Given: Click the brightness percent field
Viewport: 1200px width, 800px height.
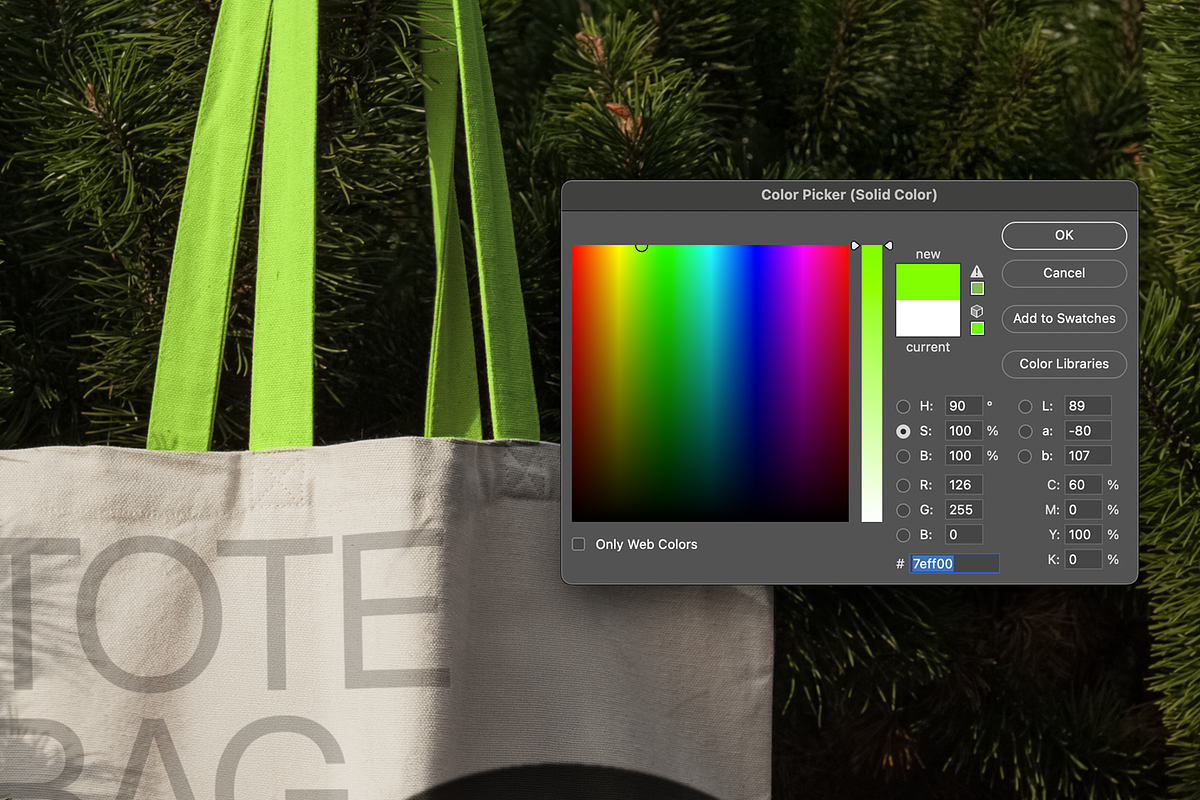Looking at the screenshot, I should tap(964, 456).
